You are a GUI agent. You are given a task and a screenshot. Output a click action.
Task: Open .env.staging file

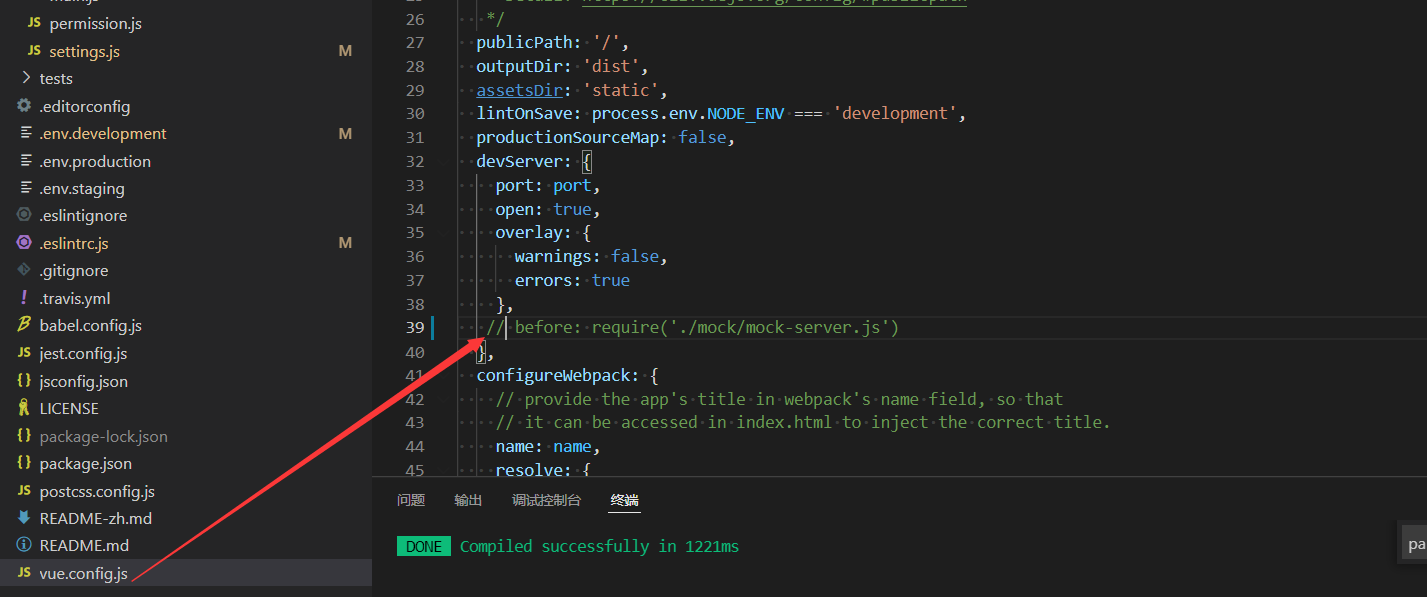[82, 188]
